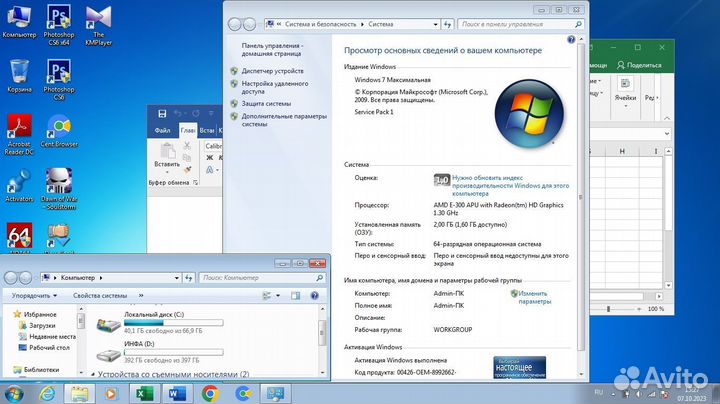Click the format painter icon in Word
Viewport: 720px width, 404px height.
click(x=187, y=170)
